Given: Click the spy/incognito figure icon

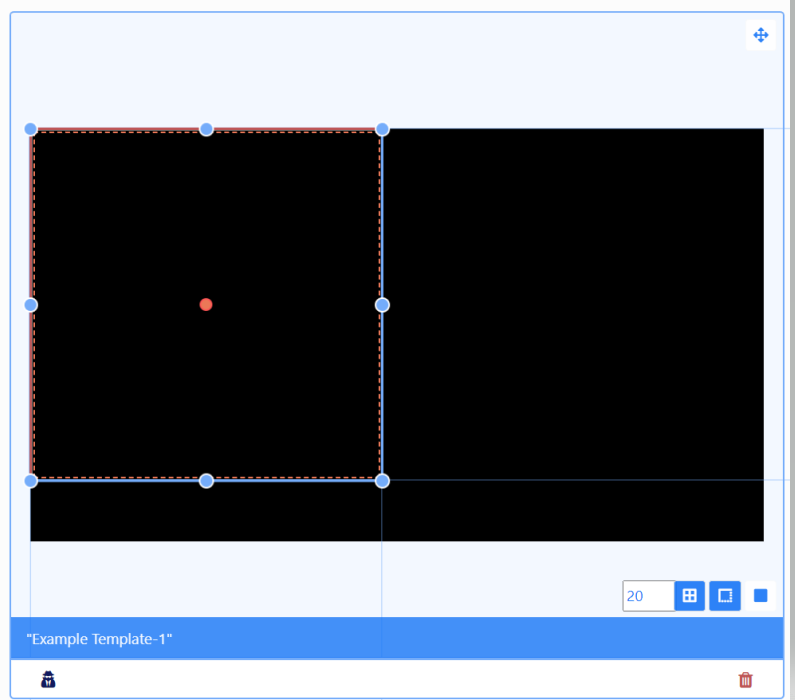Looking at the screenshot, I should [x=48, y=680].
